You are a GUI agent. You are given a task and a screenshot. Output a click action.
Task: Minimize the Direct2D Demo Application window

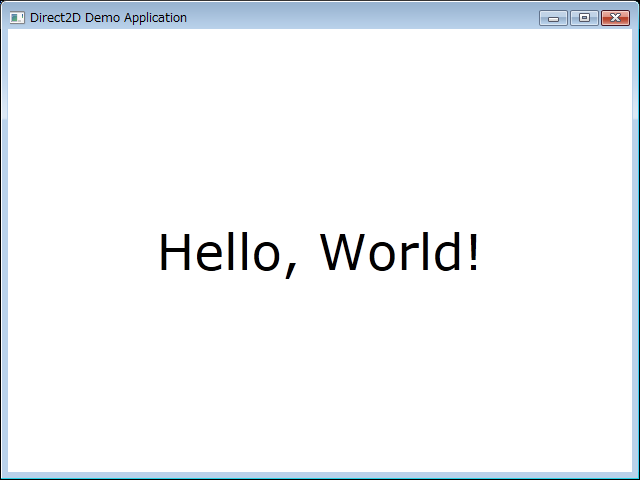point(553,17)
